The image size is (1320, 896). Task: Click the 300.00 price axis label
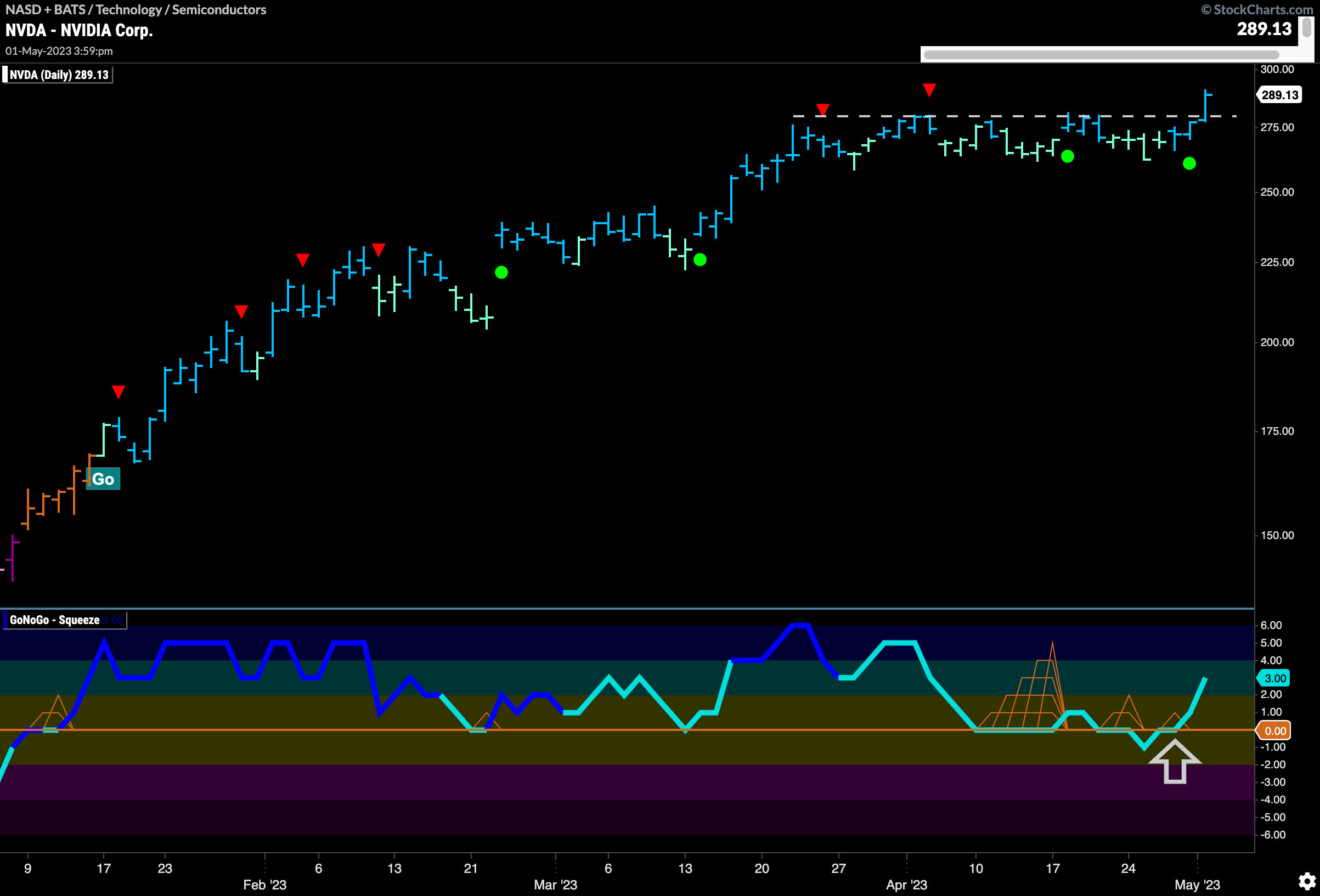1277,69
